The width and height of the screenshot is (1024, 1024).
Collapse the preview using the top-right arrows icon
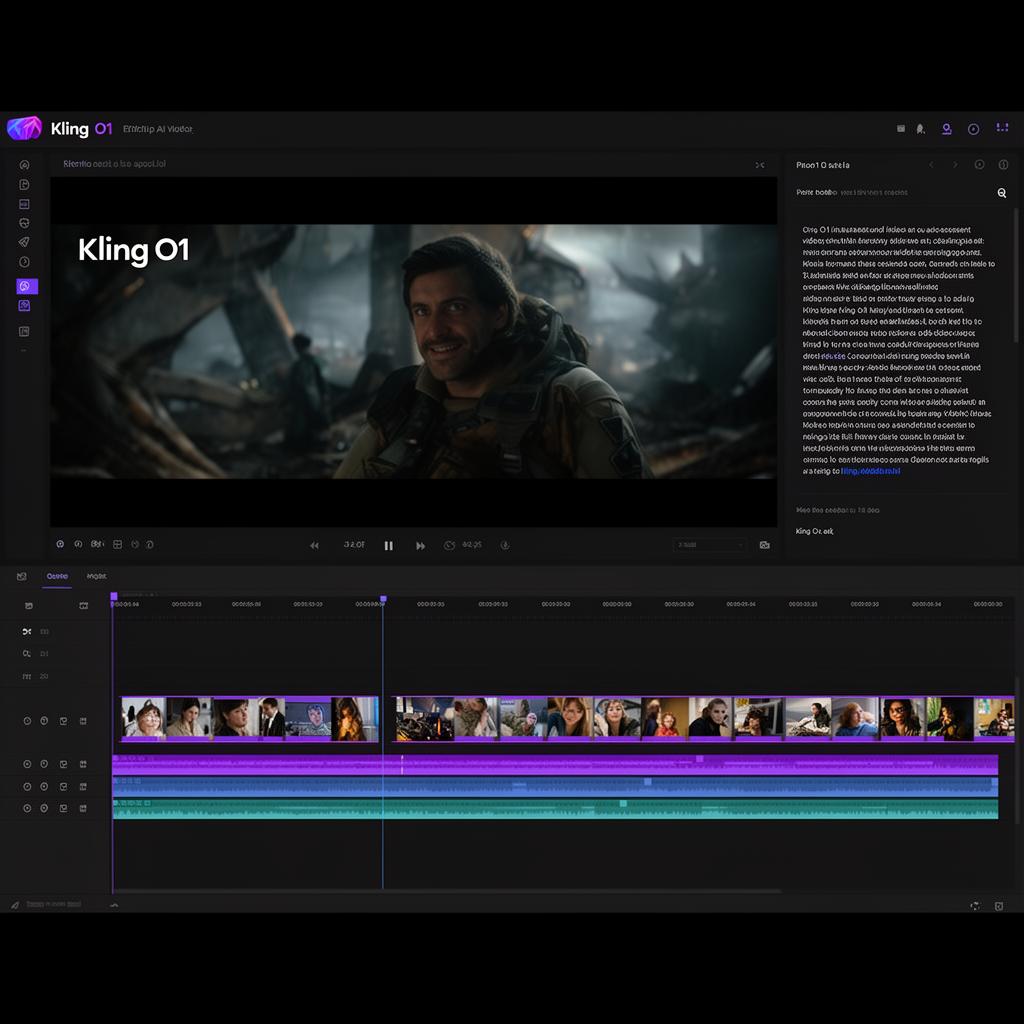760,165
